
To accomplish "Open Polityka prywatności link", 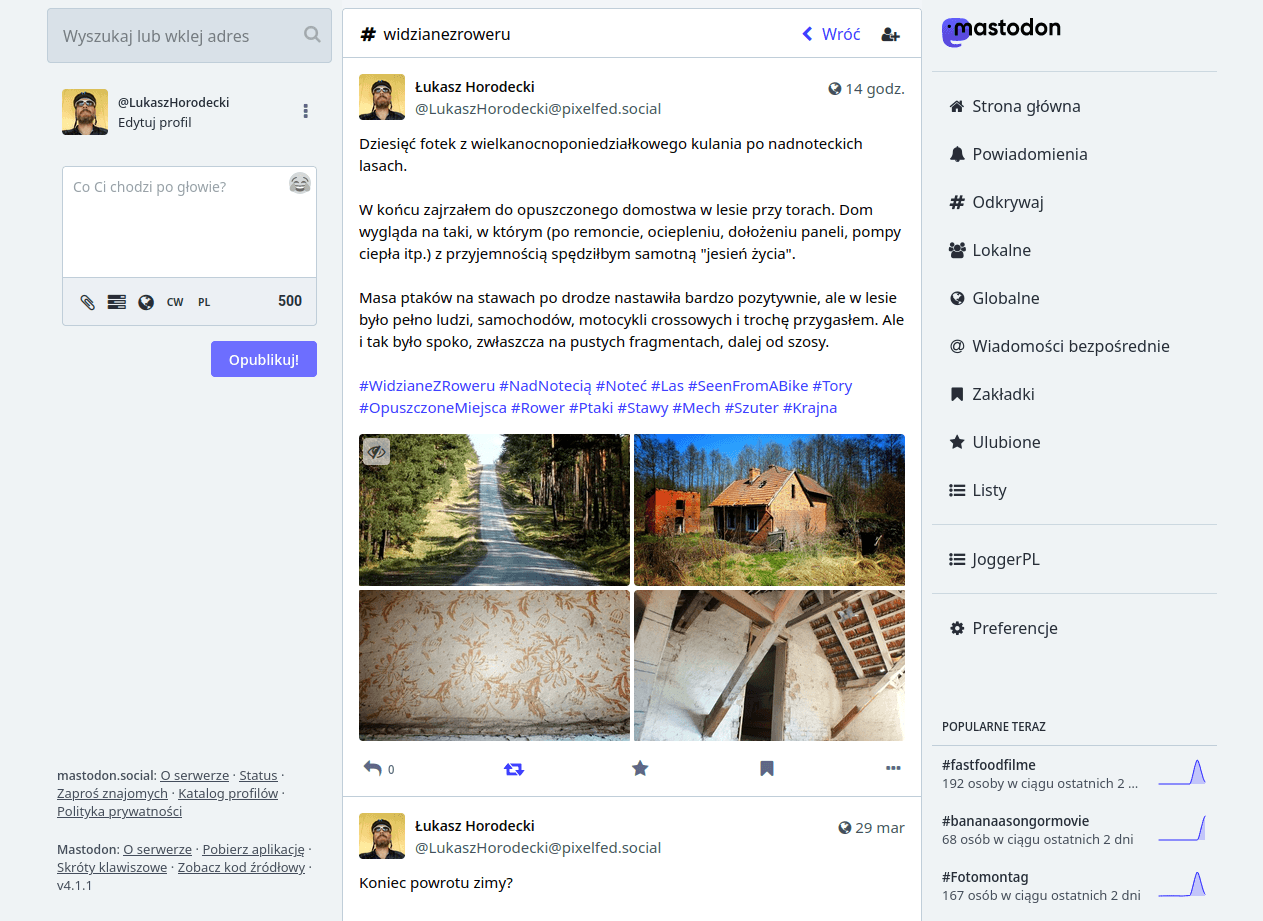I will tap(119, 811).
